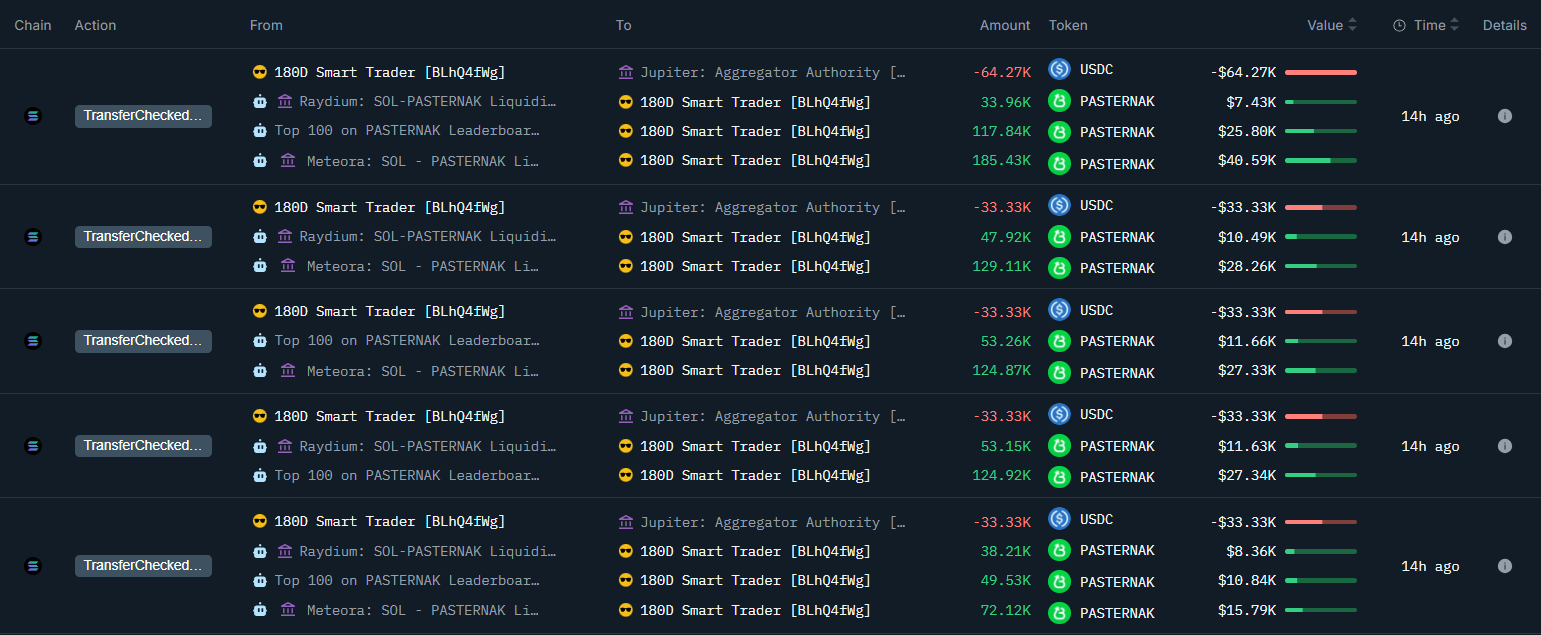
Task: Select the Solana chain icon in the 124.92K PASTERNAK transaction
Action: (33, 446)
